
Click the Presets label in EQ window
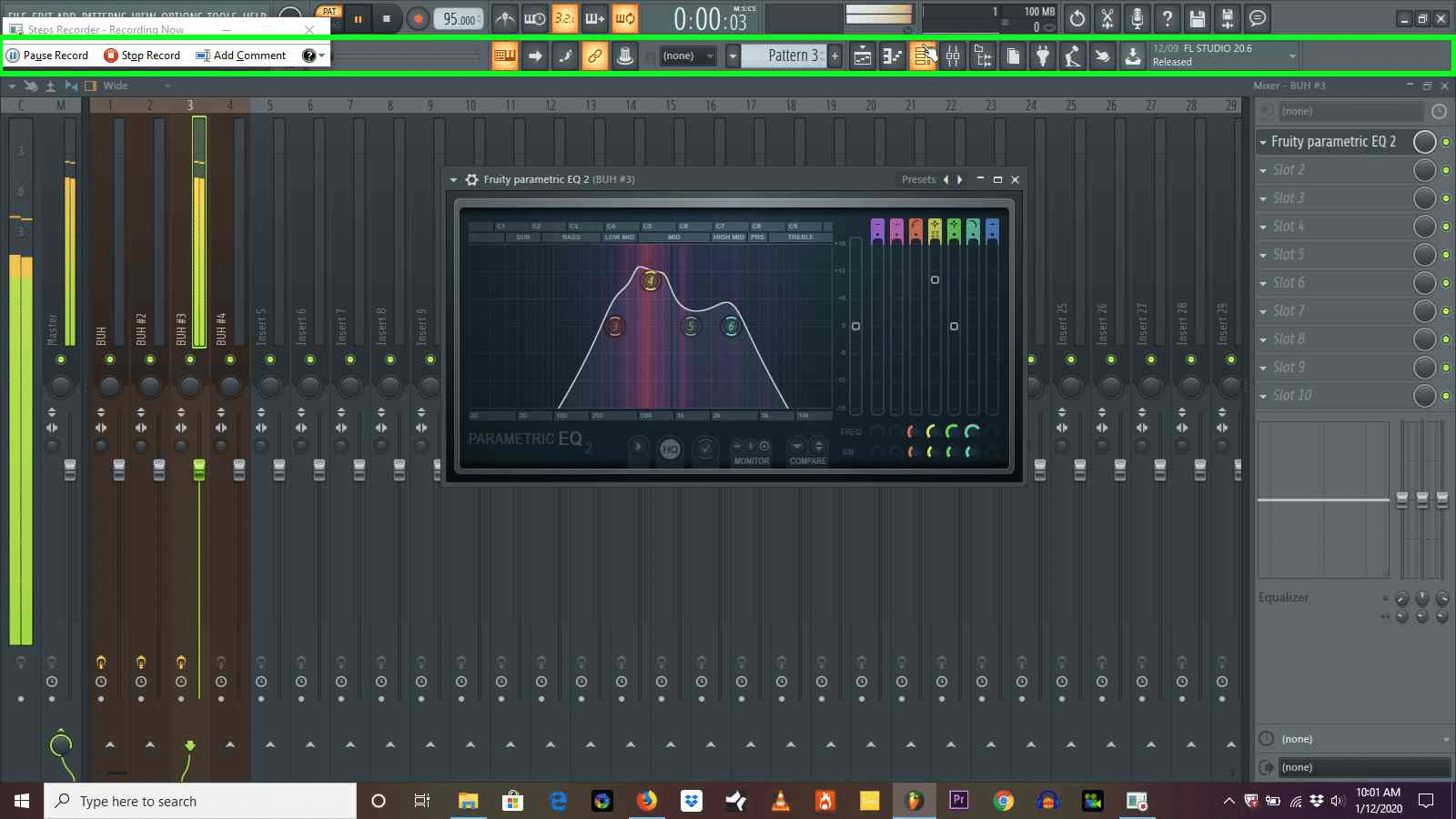918,179
